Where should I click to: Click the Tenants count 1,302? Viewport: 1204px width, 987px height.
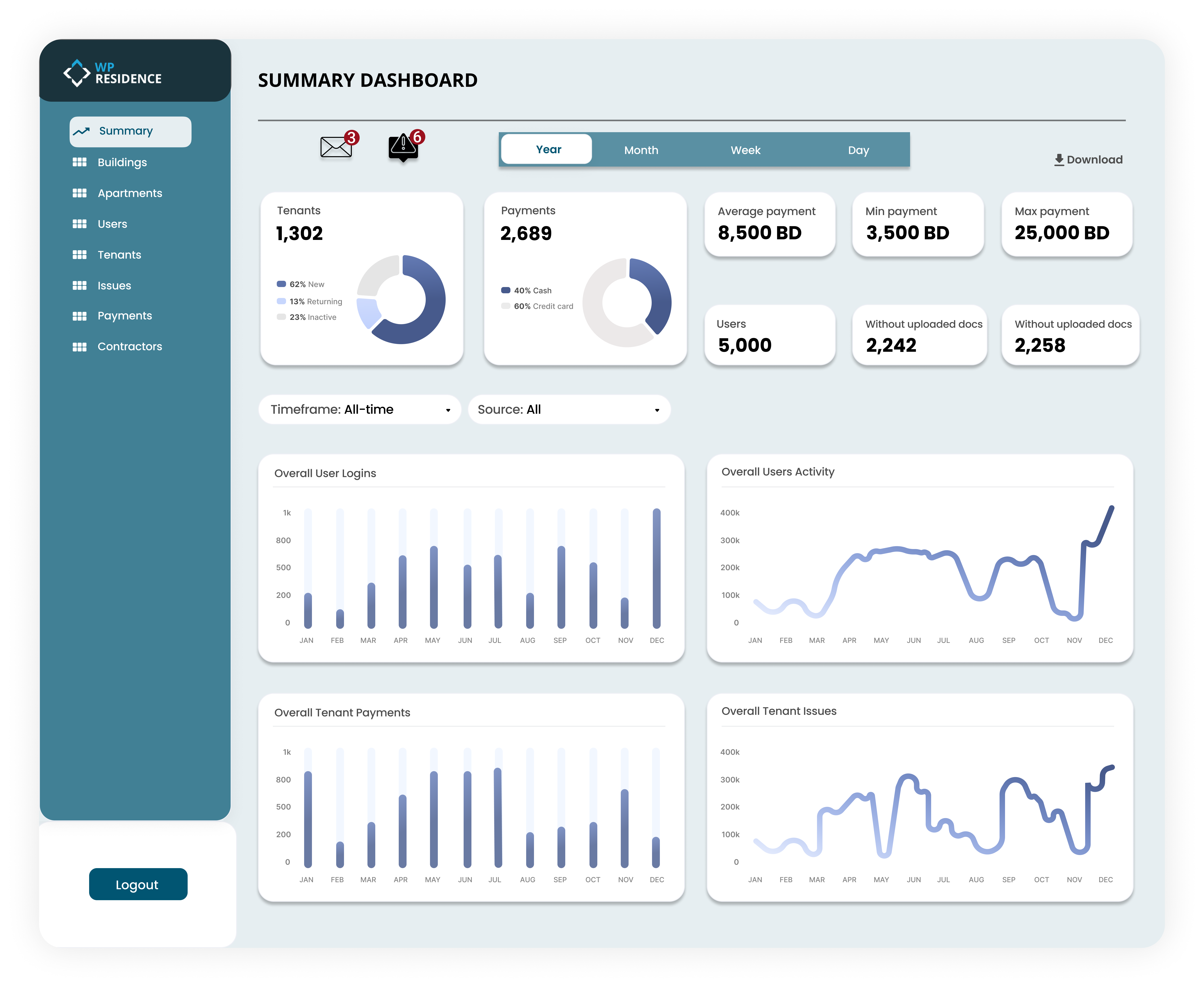[x=299, y=234]
